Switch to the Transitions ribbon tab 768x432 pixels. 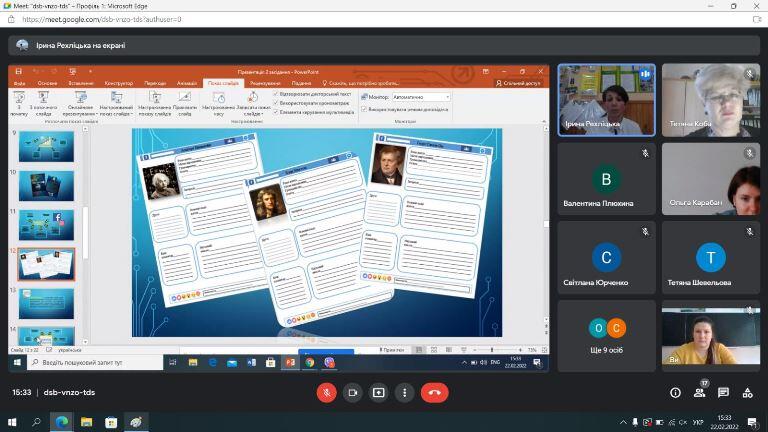click(155, 83)
